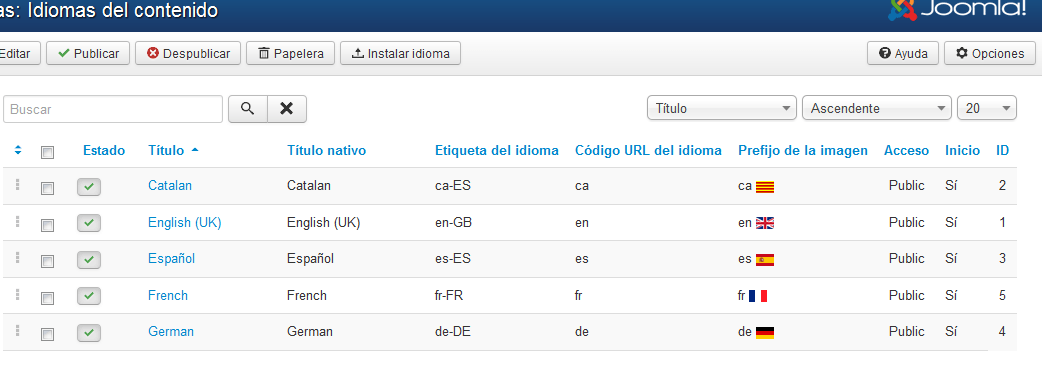Click the Spanish flag image in Español row
This screenshot has width=1042, height=392.
coord(765,260)
